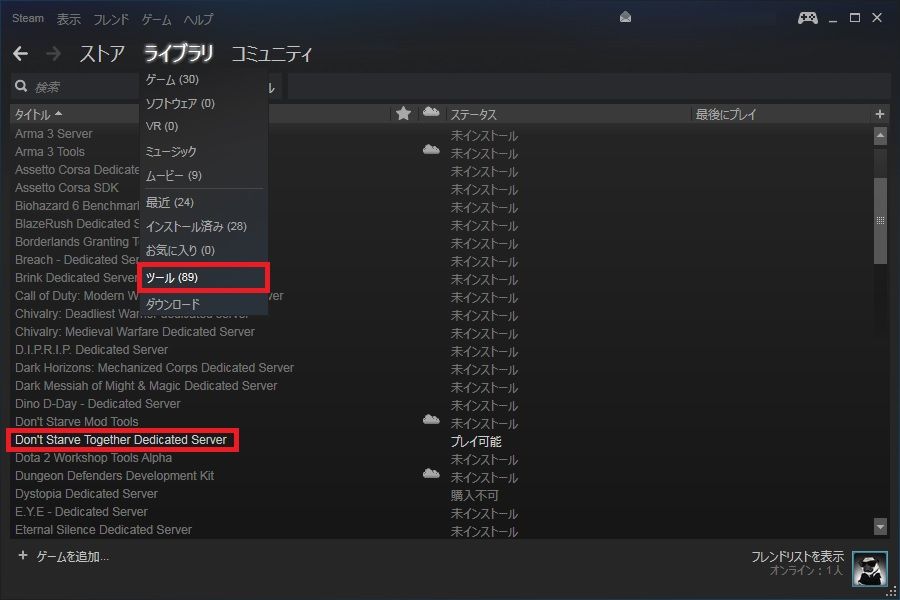Image resolution: width=900 pixels, height=600 pixels.
Task: Click the plus icon beside ゲームを追加
Action: click(22, 555)
